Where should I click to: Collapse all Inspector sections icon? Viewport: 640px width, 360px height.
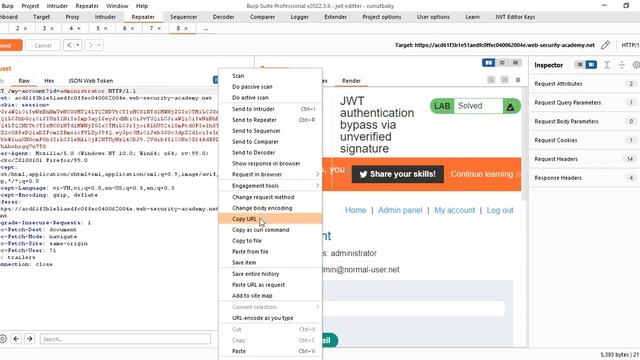(x=622, y=64)
